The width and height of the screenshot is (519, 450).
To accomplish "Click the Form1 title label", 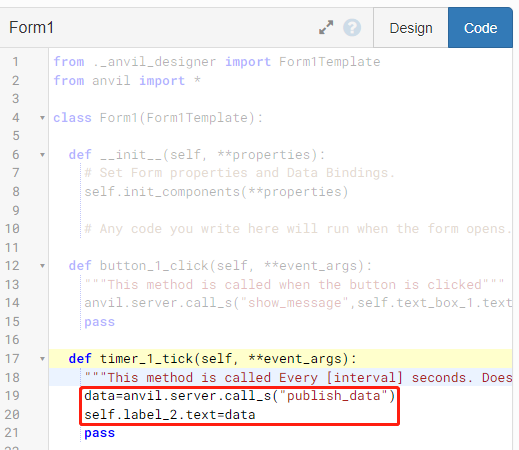I will 31,28.
